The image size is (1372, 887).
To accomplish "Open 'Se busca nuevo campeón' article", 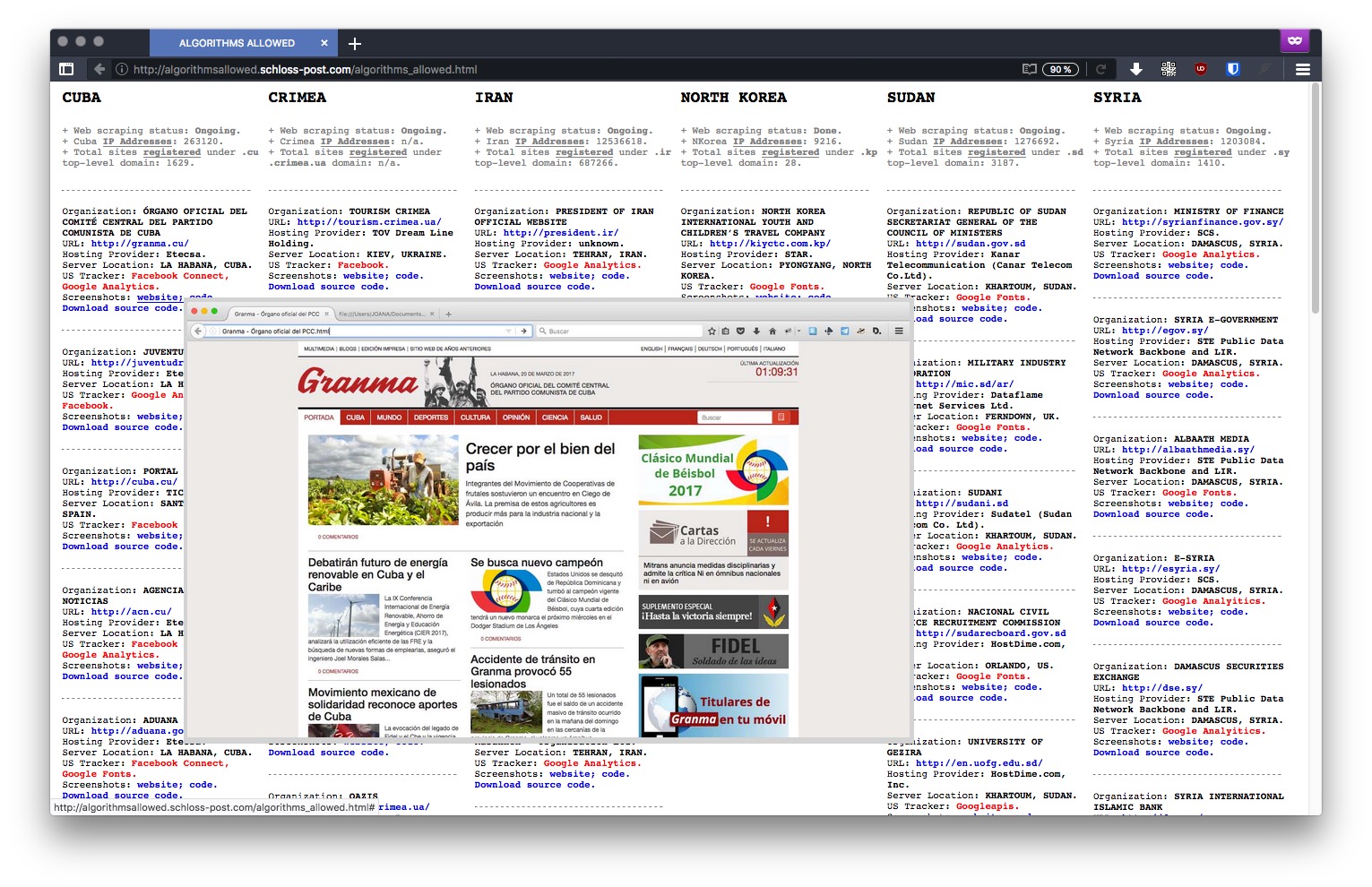I will pos(537,563).
